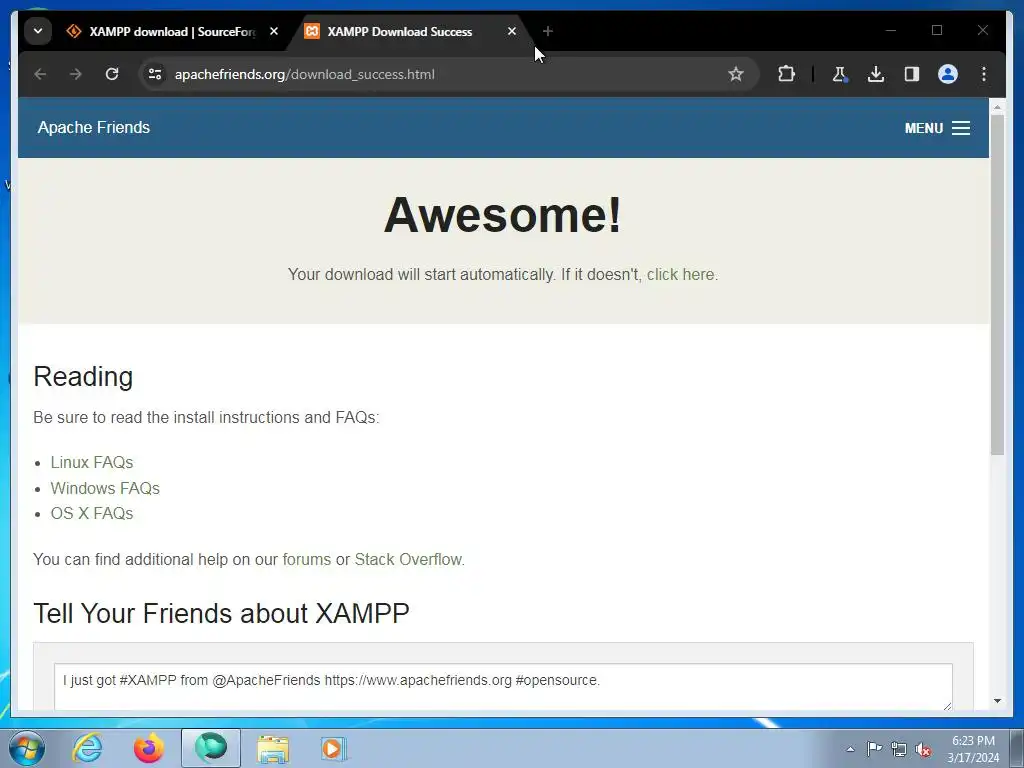
Task: Reload the current page
Action: (x=112, y=74)
